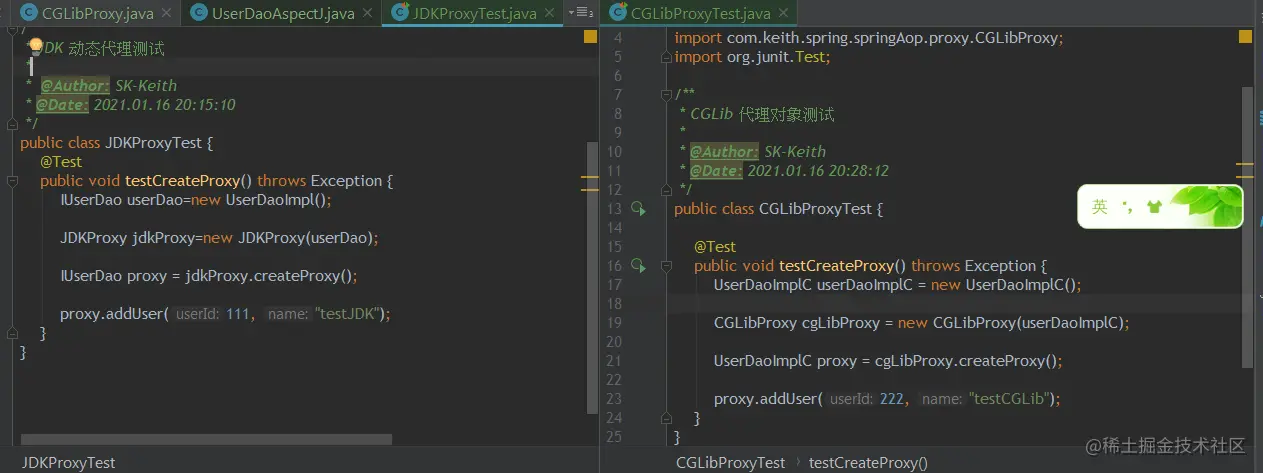1263x473 pixels.
Task: Click the right editor vertical scrollbar
Action: [1246, 226]
